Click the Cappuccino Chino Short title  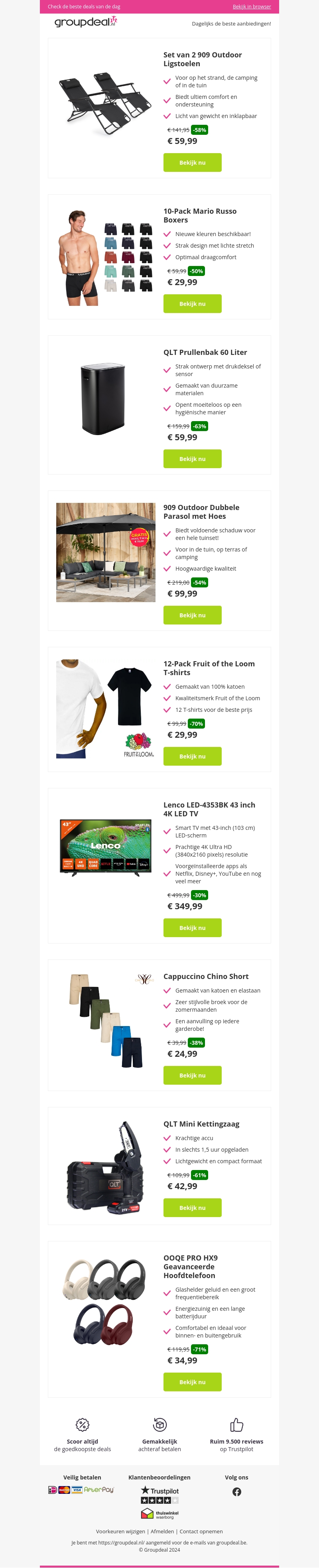tap(206, 976)
